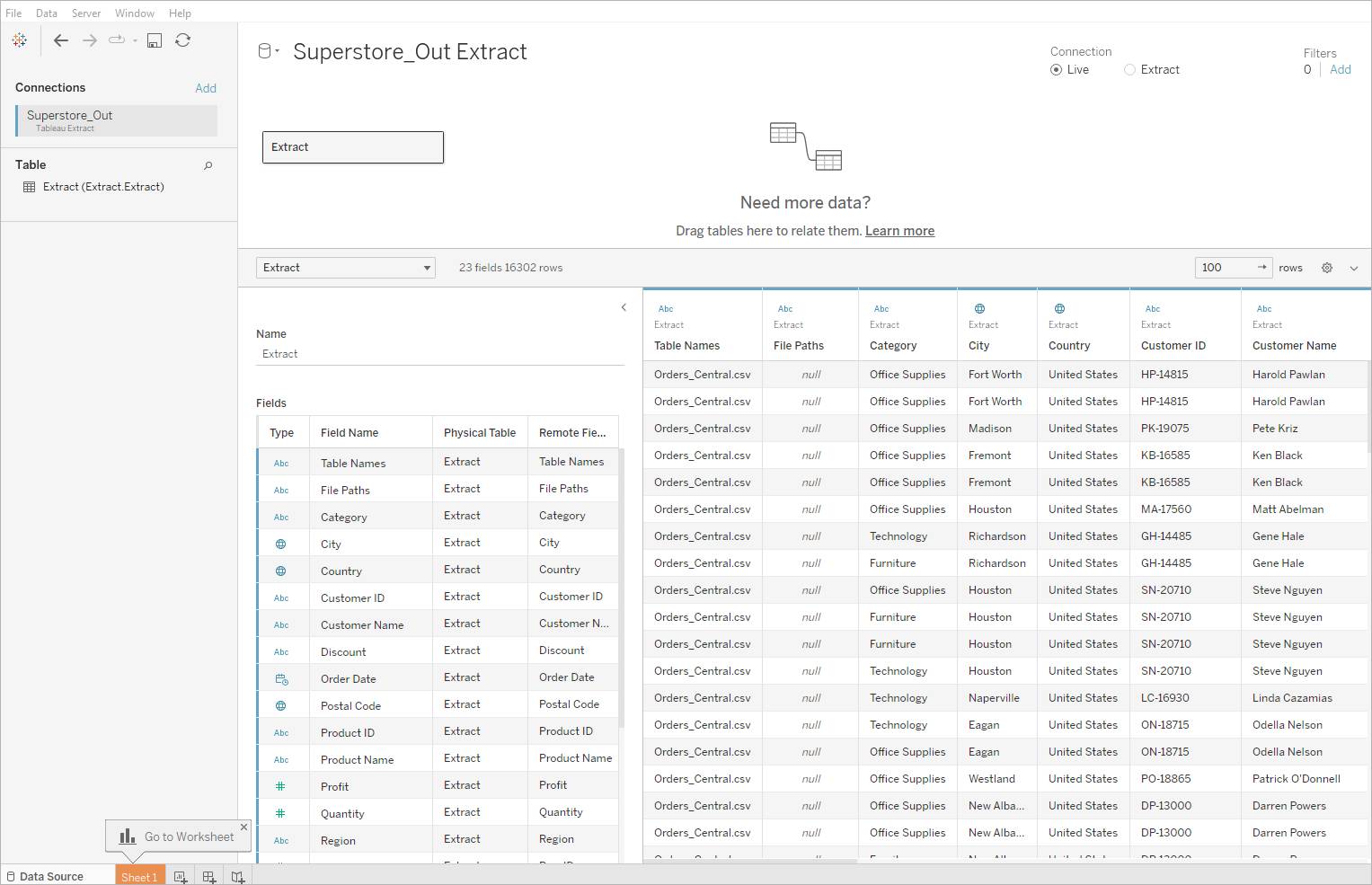The width and height of the screenshot is (1372, 885).
Task: Click City column globe type icon
Action: tap(980, 308)
